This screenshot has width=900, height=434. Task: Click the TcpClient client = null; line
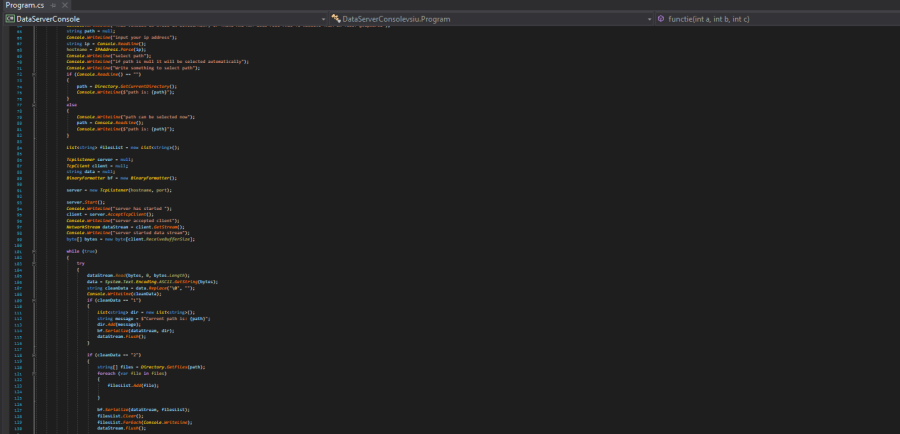coord(96,165)
